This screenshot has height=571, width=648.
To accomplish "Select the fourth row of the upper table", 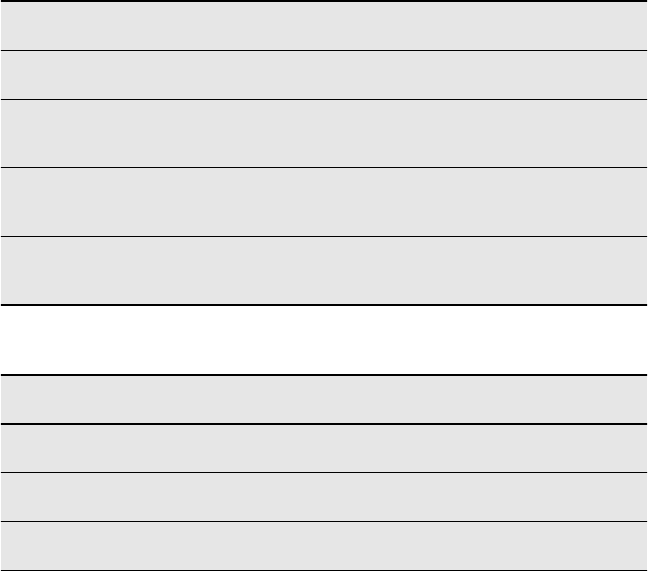I will click(x=324, y=201).
